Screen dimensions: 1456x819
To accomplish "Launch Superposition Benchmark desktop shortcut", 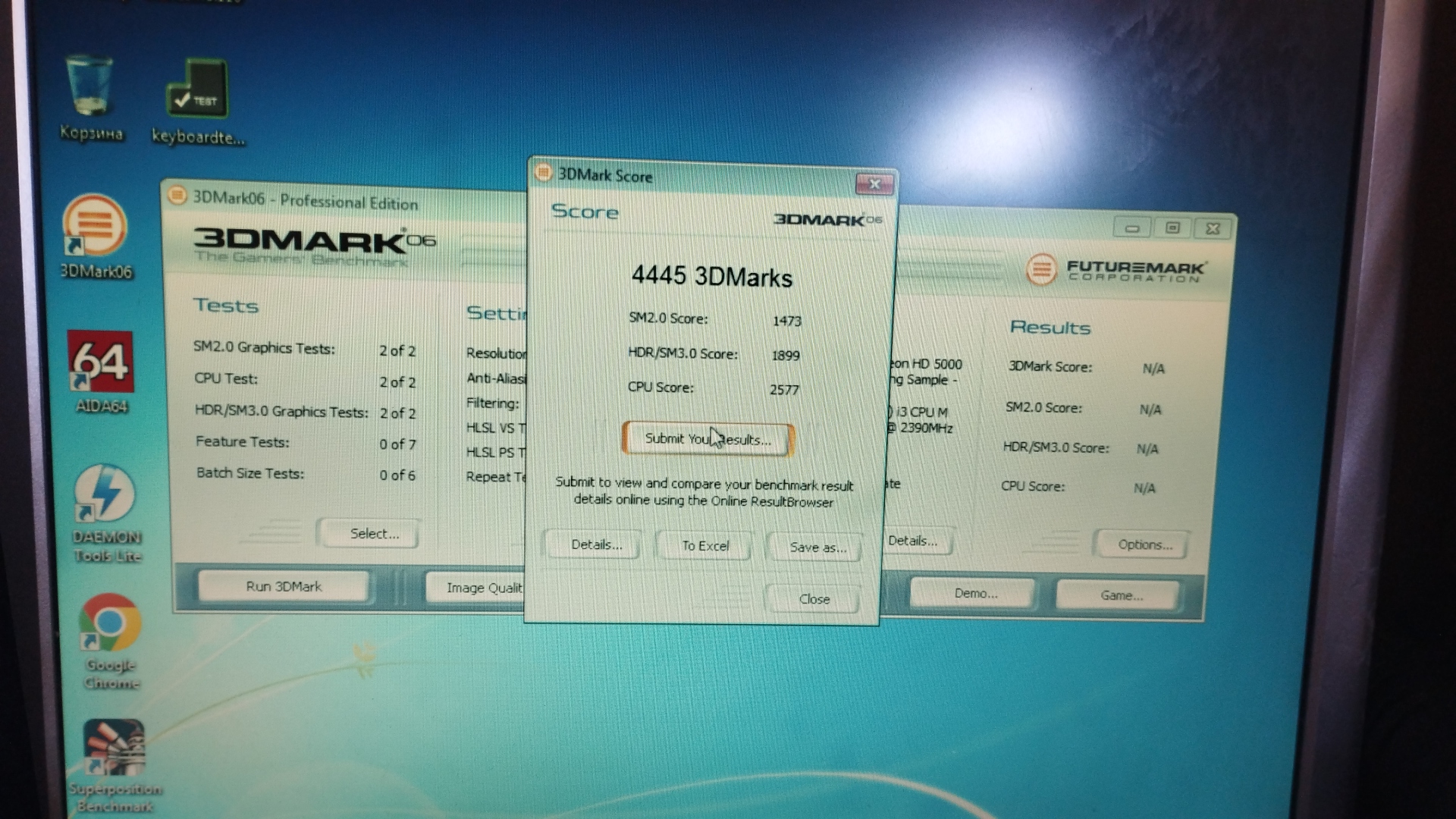I will tap(115, 764).
